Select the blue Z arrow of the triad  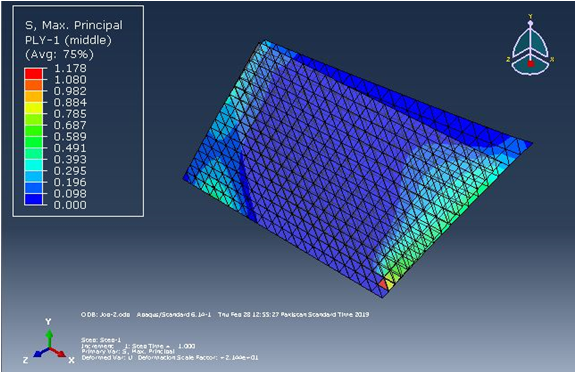(x=41, y=352)
